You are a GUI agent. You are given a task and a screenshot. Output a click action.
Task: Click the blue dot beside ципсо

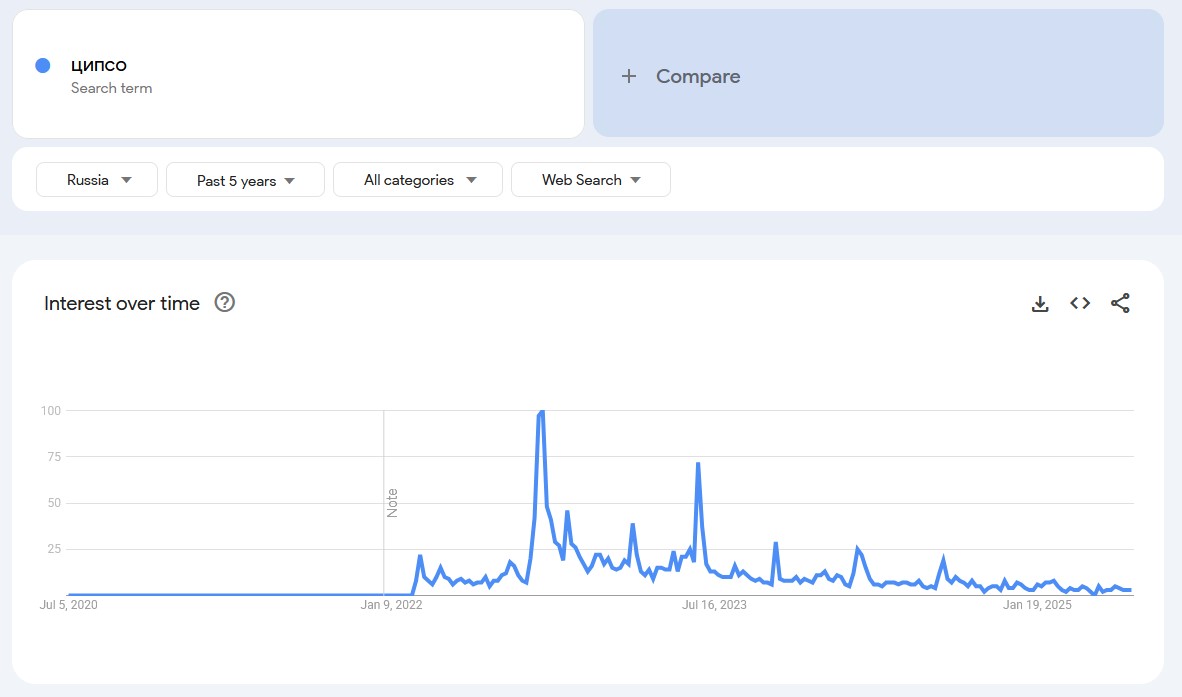(x=43, y=66)
